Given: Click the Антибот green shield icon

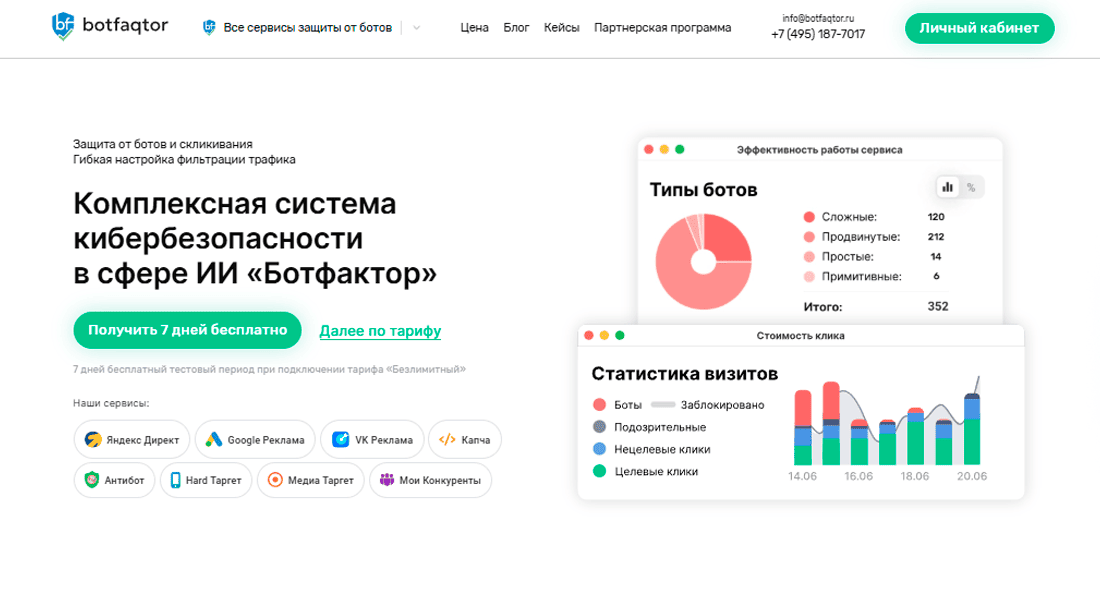Looking at the screenshot, I should pos(92,480).
